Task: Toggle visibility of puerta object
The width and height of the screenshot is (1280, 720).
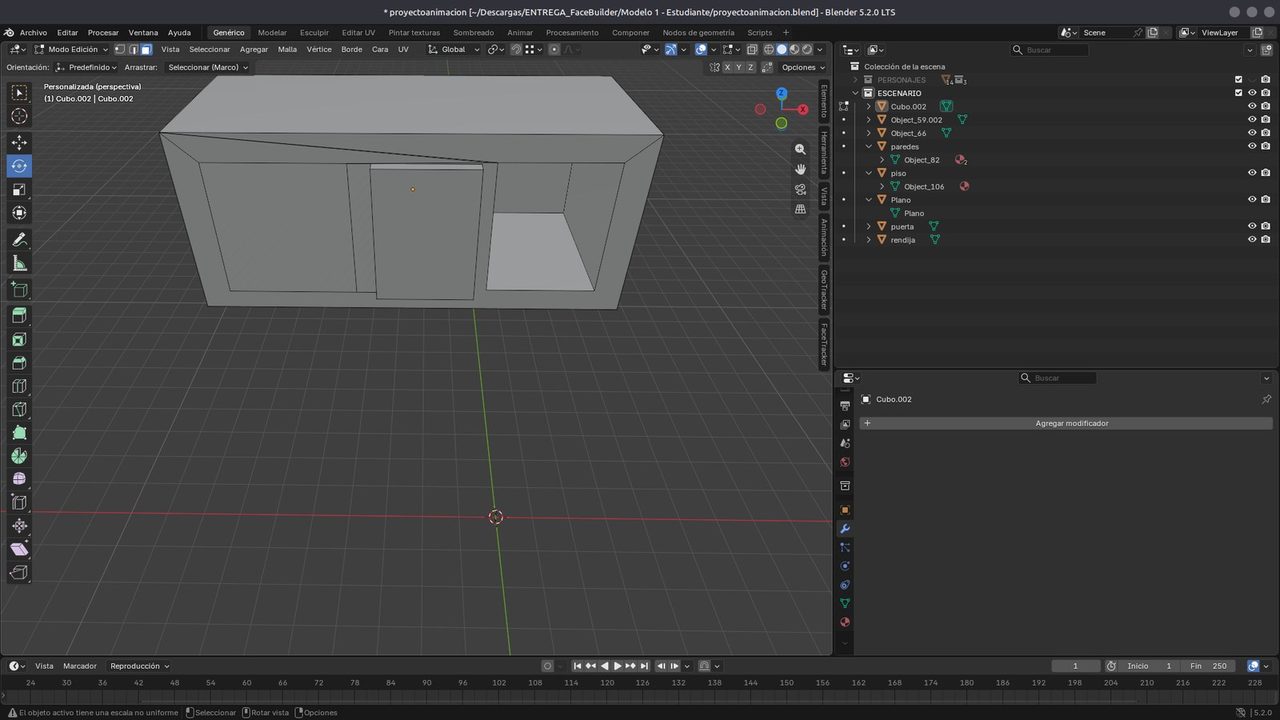Action: point(1252,226)
